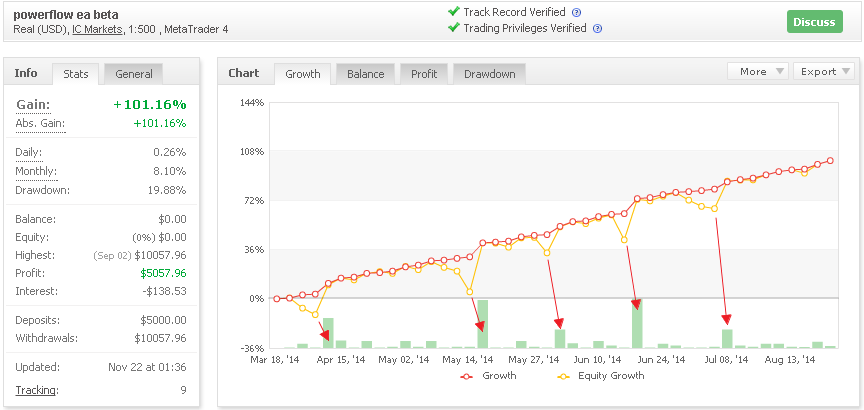The width and height of the screenshot is (864, 410).
Task: Expand the Export dropdown
Action: pos(824,72)
